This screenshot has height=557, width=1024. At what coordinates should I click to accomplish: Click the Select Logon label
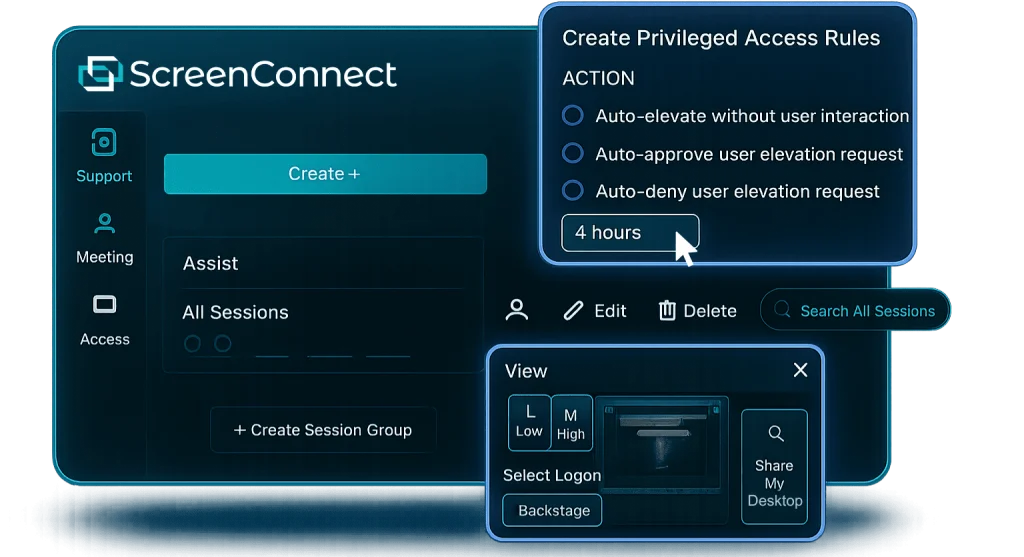pos(552,475)
